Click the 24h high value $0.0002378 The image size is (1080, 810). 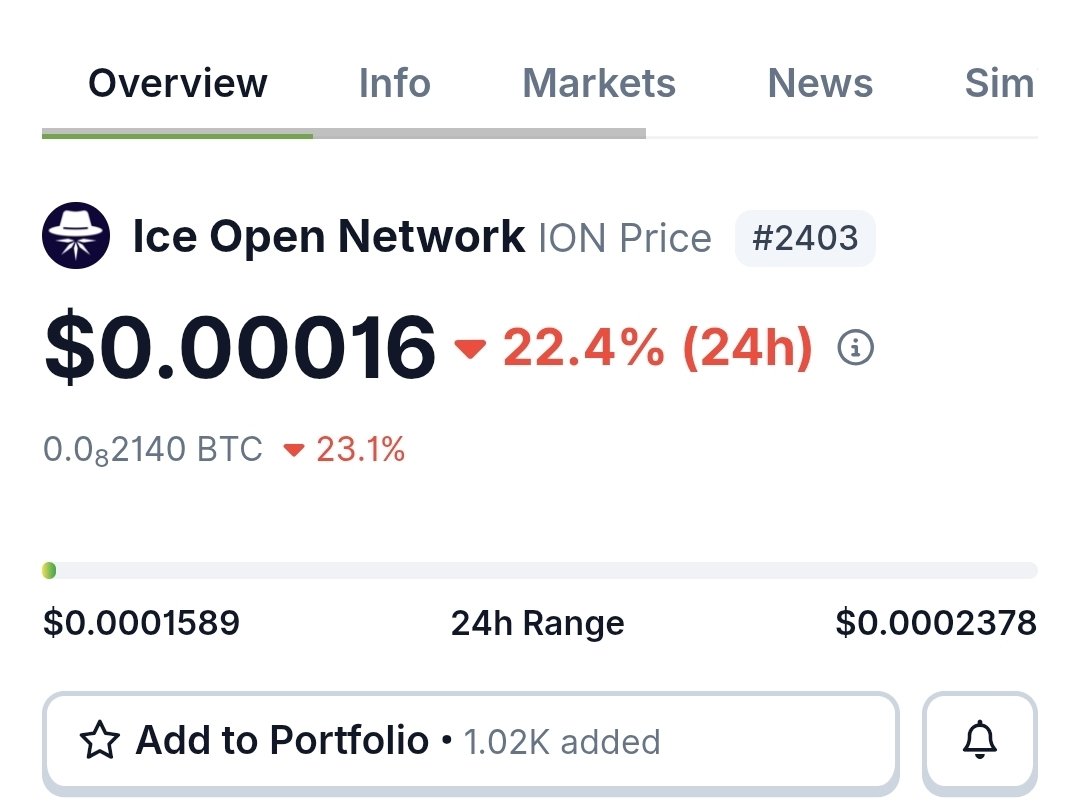936,623
